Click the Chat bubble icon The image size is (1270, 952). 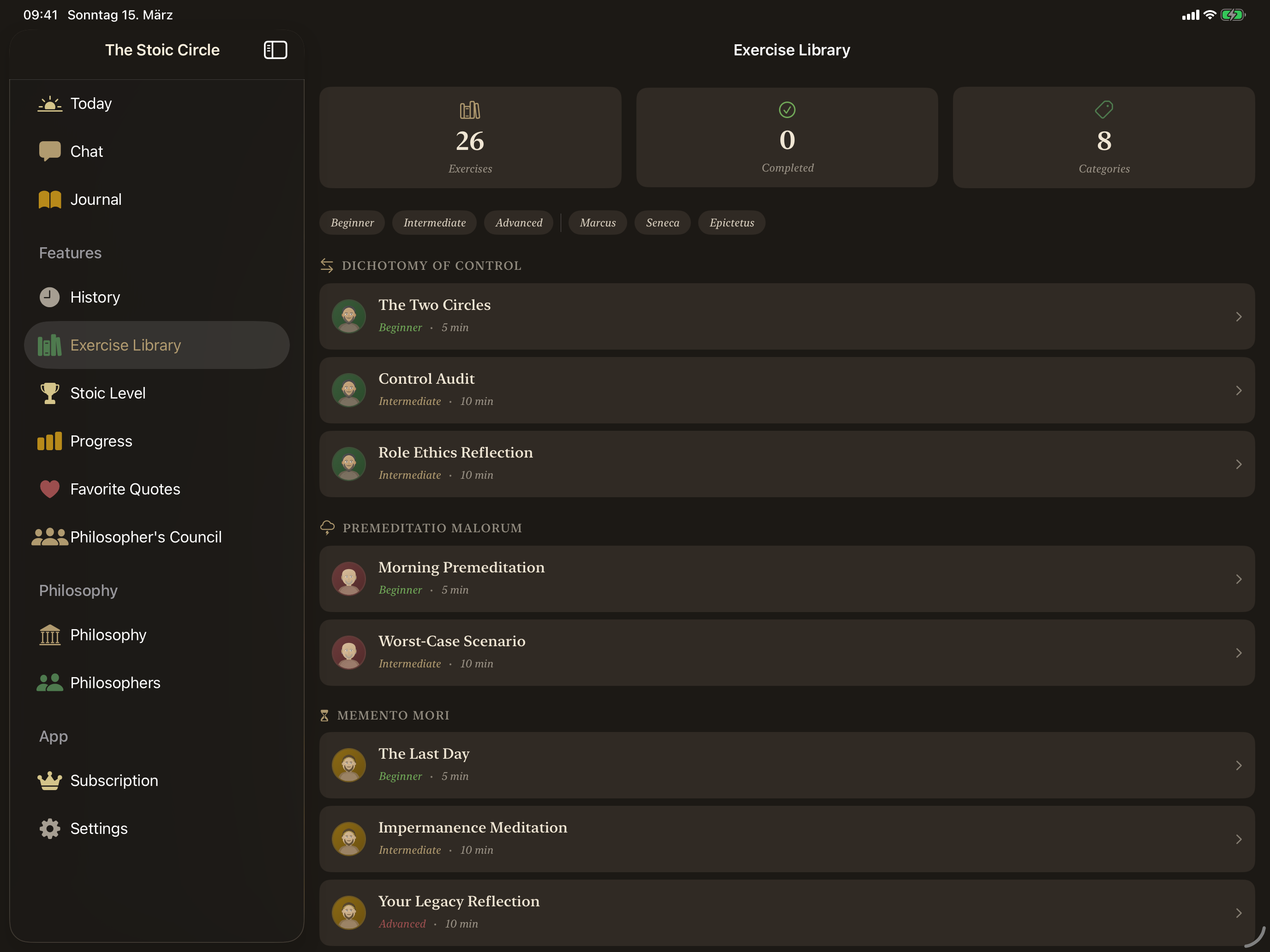pyautogui.click(x=49, y=151)
